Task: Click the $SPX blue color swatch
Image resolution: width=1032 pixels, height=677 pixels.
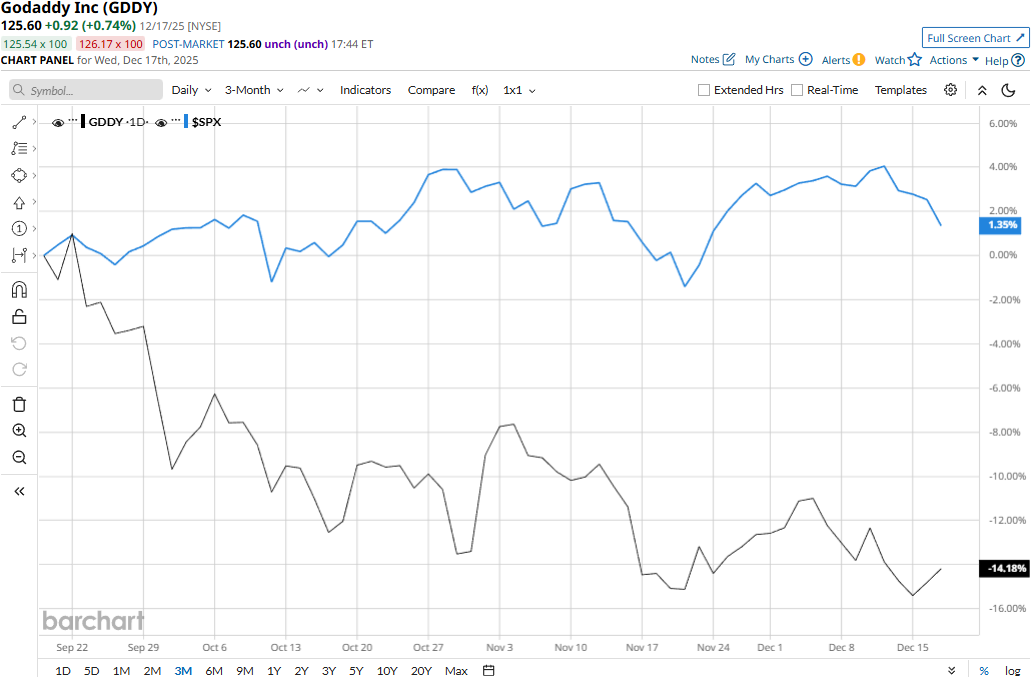Action: (186, 122)
